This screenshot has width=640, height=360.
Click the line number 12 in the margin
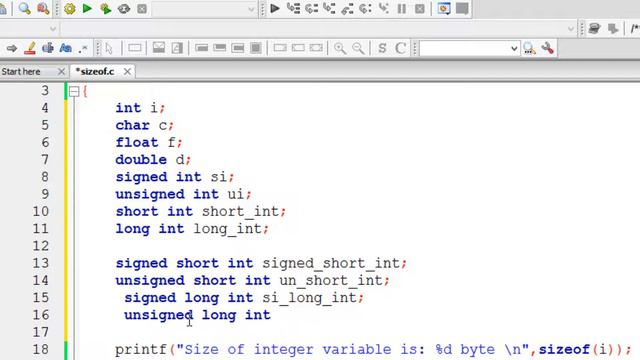[41, 246]
